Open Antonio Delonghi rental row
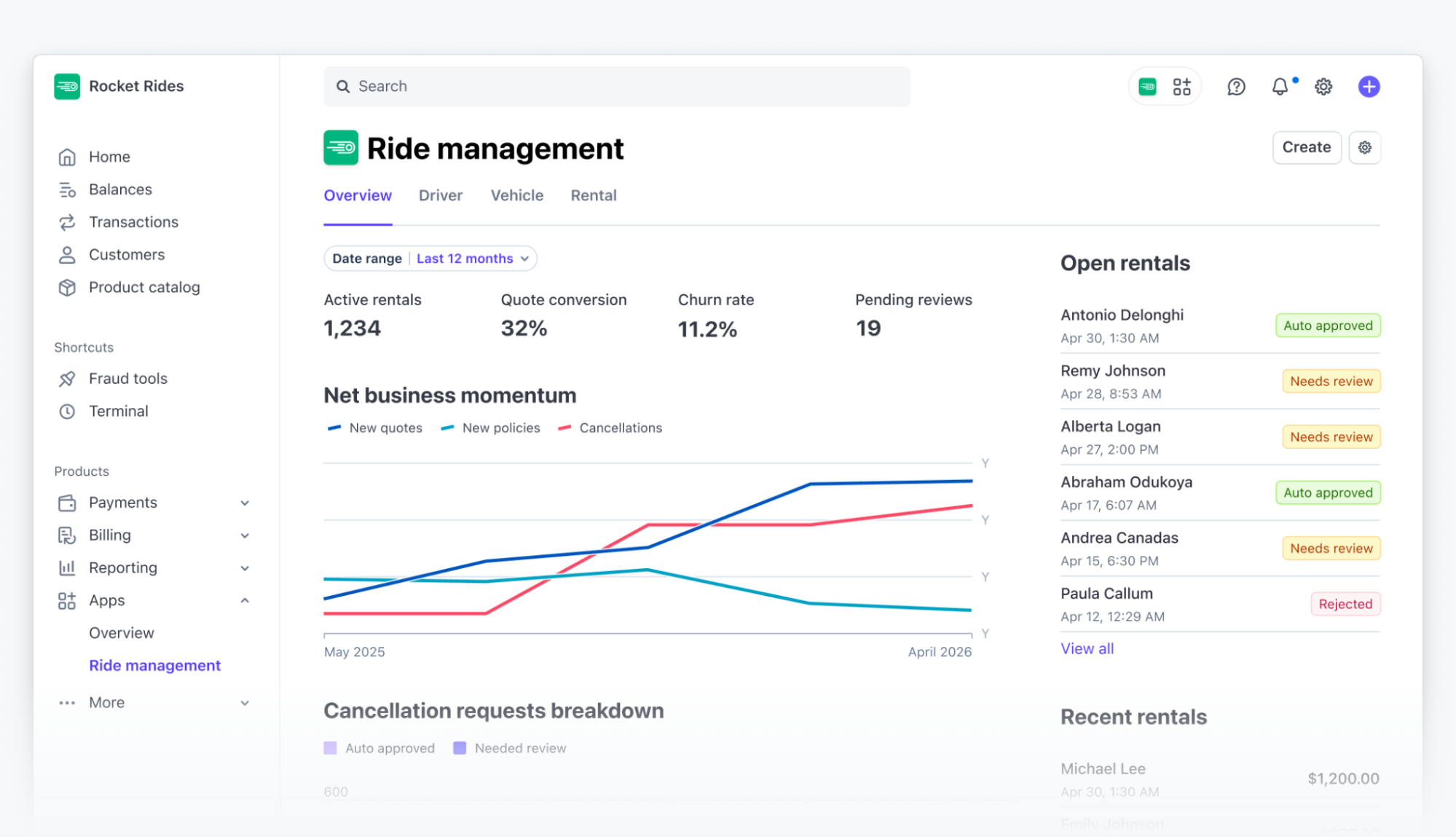This screenshot has height=837, width=1456. click(1220, 326)
